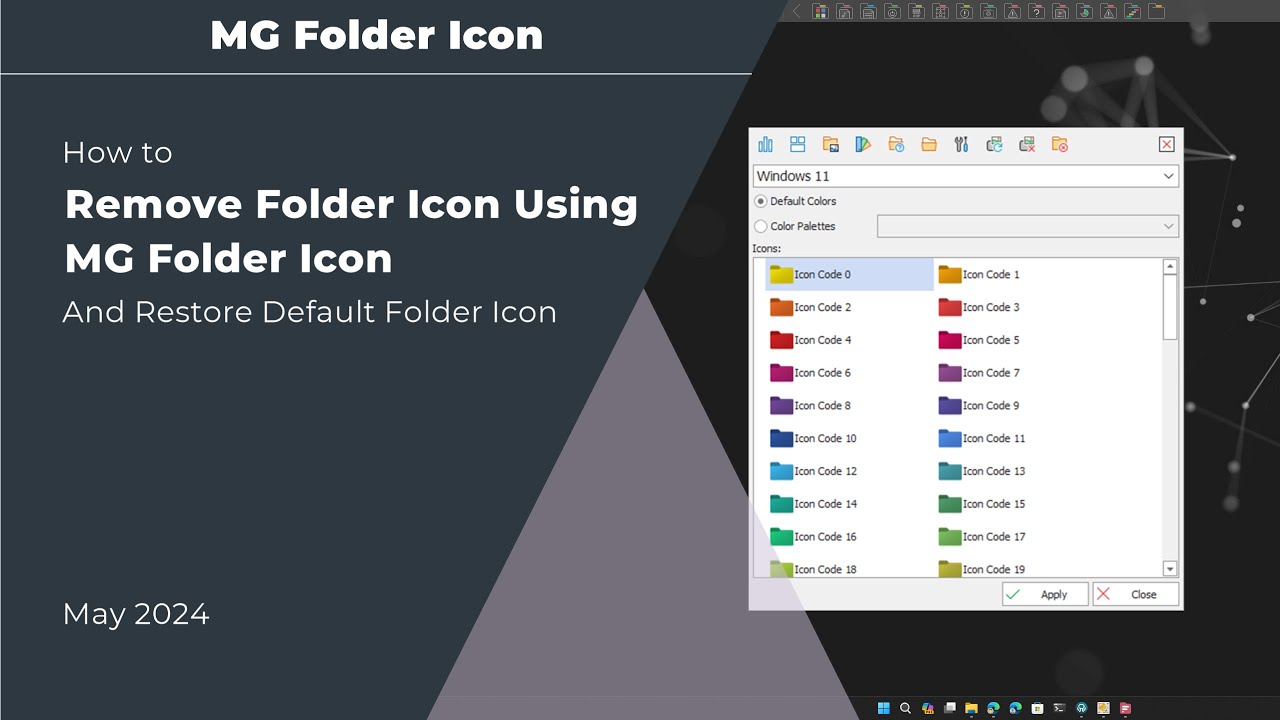Open the color swatch palette toolbar icon
The width and height of the screenshot is (1280, 720).
click(864, 145)
